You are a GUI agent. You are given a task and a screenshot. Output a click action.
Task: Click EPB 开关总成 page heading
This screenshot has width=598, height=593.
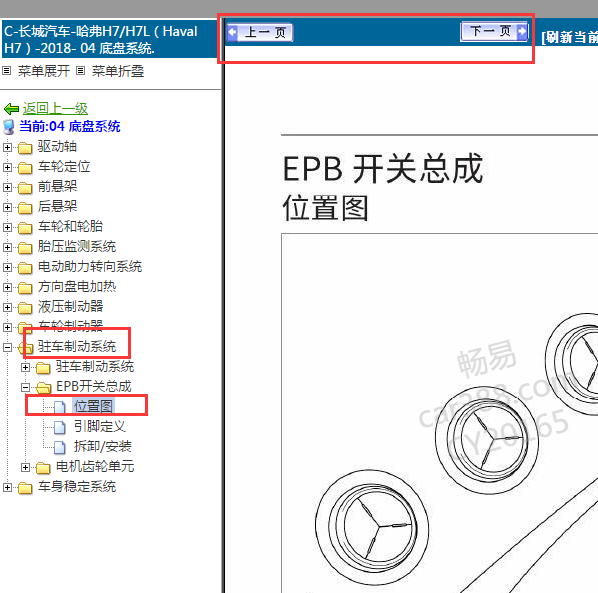point(383,169)
